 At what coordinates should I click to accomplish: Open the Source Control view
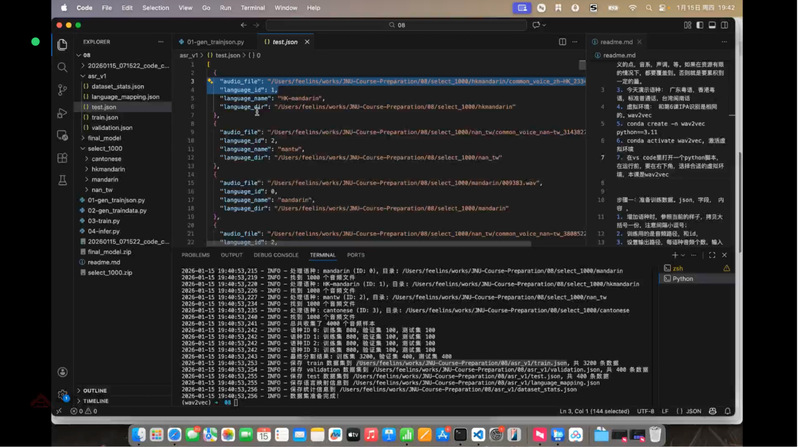pos(62,90)
